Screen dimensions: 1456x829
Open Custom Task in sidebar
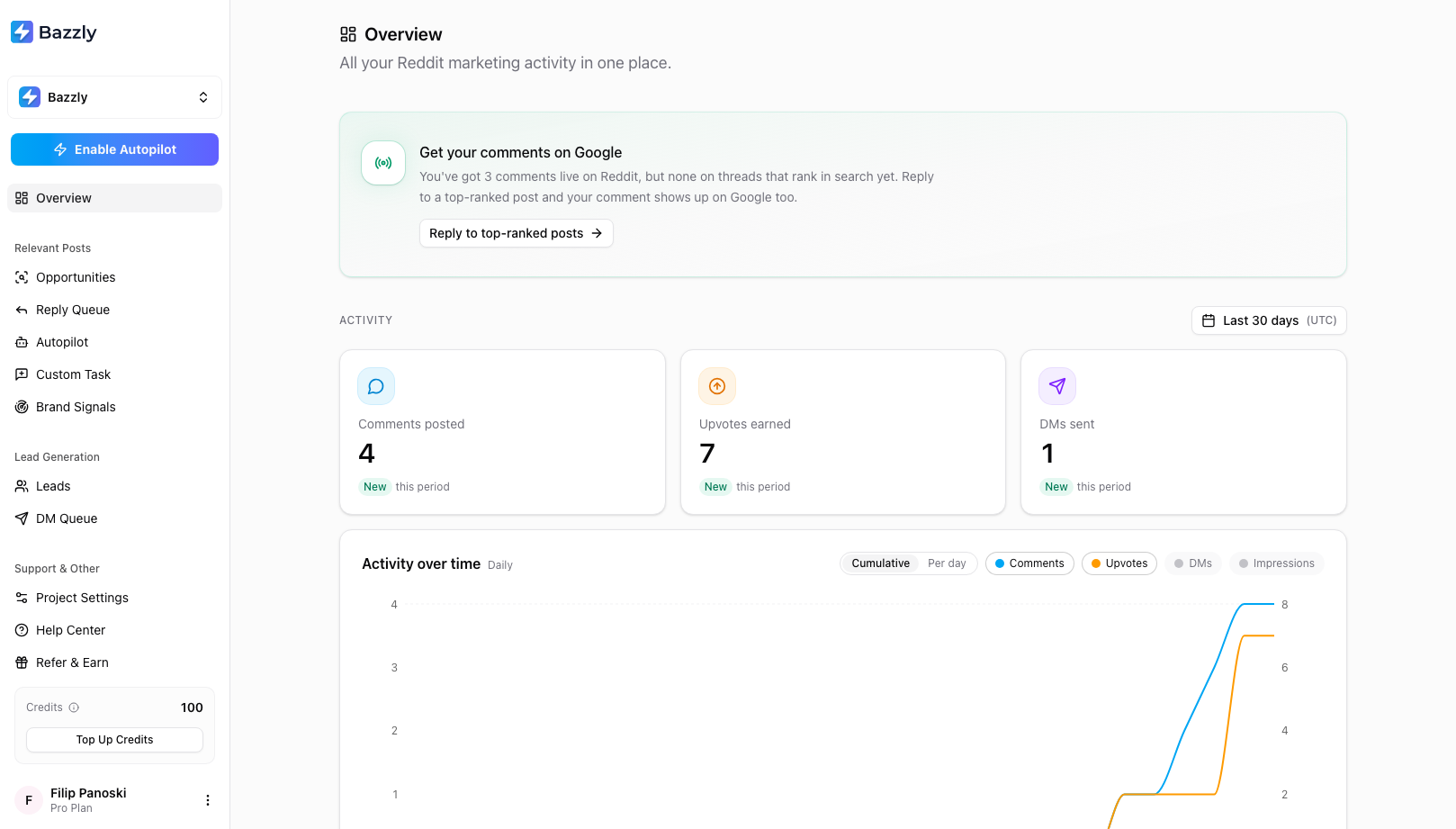114,374
